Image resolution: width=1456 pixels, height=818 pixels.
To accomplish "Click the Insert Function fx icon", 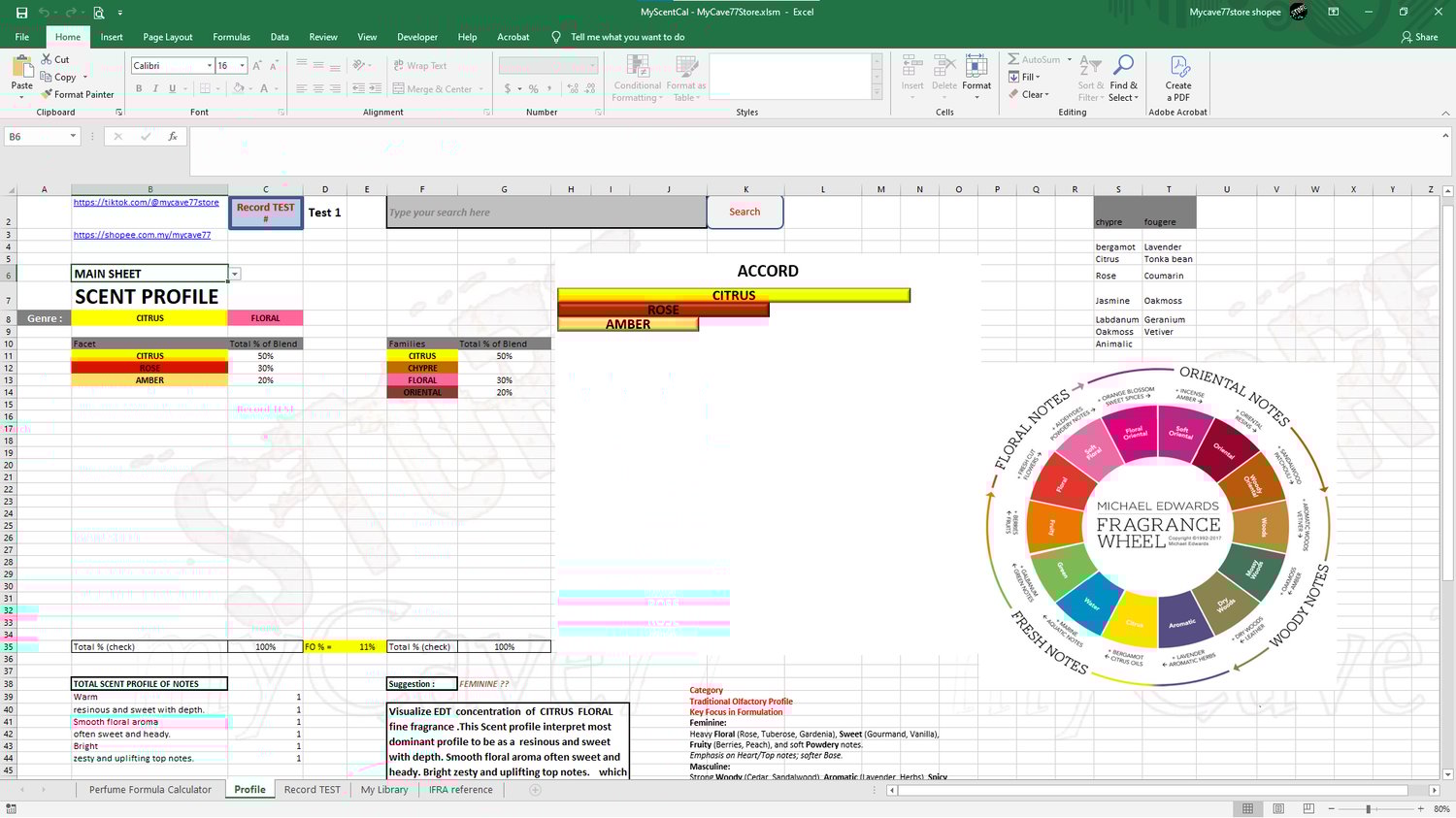I will (x=173, y=137).
